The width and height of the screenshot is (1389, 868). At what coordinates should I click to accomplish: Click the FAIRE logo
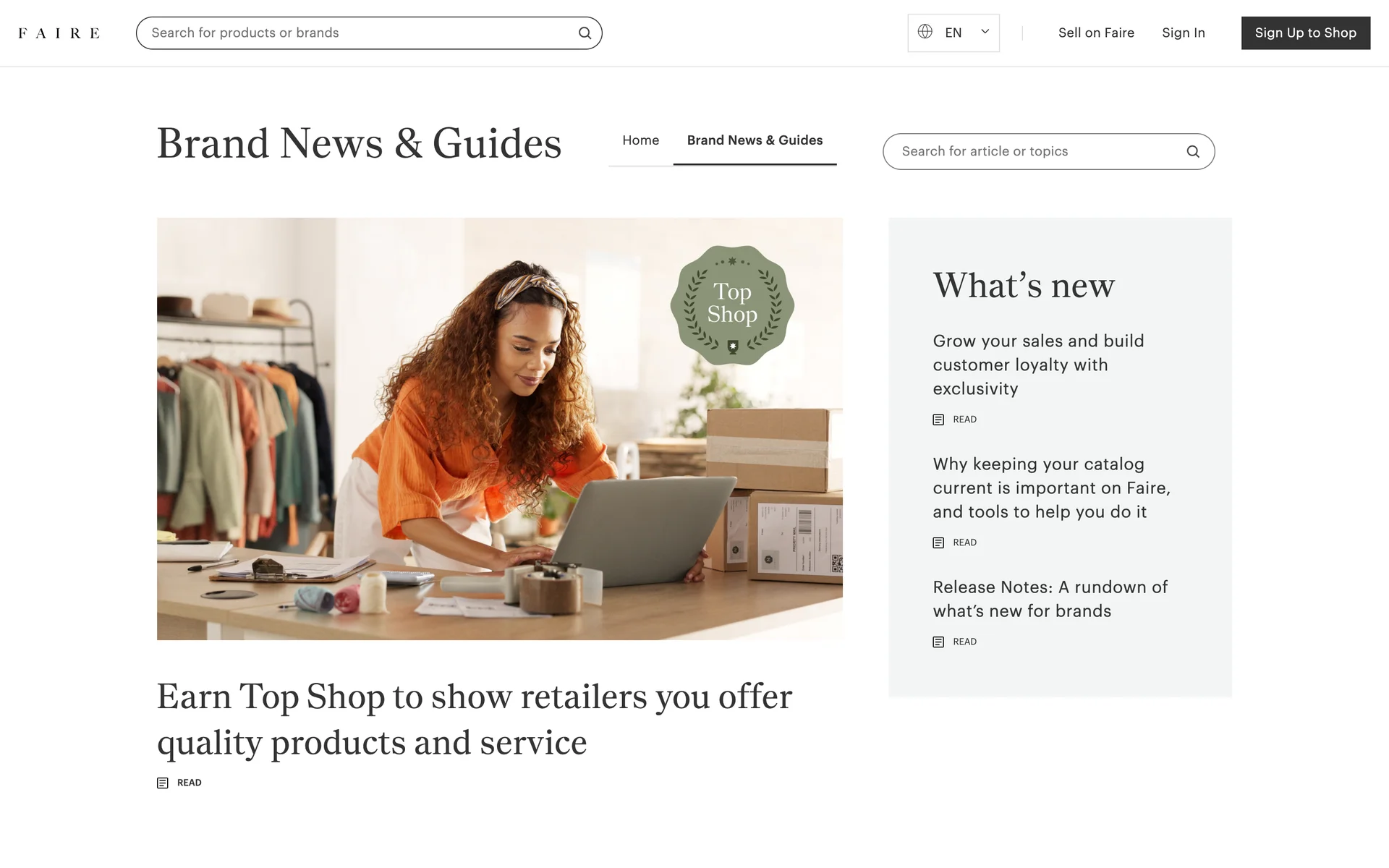(59, 33)
